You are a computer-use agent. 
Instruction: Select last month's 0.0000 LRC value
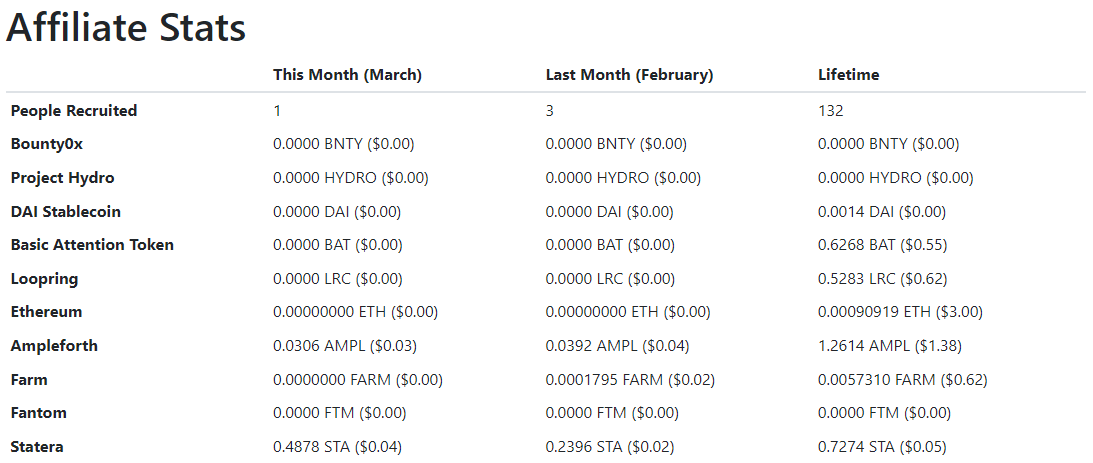(610, 279)
